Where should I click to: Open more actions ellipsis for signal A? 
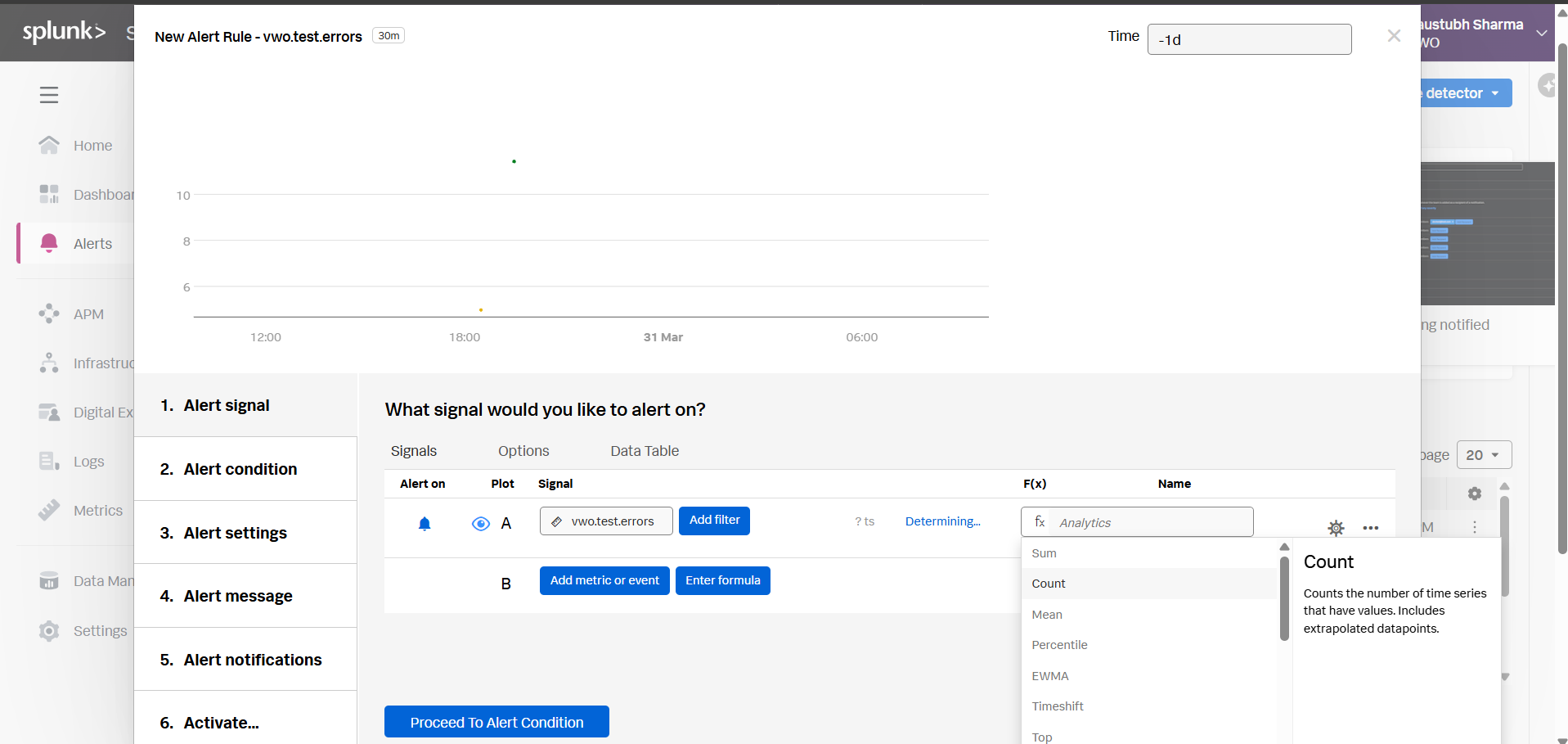coord(1371,528)
